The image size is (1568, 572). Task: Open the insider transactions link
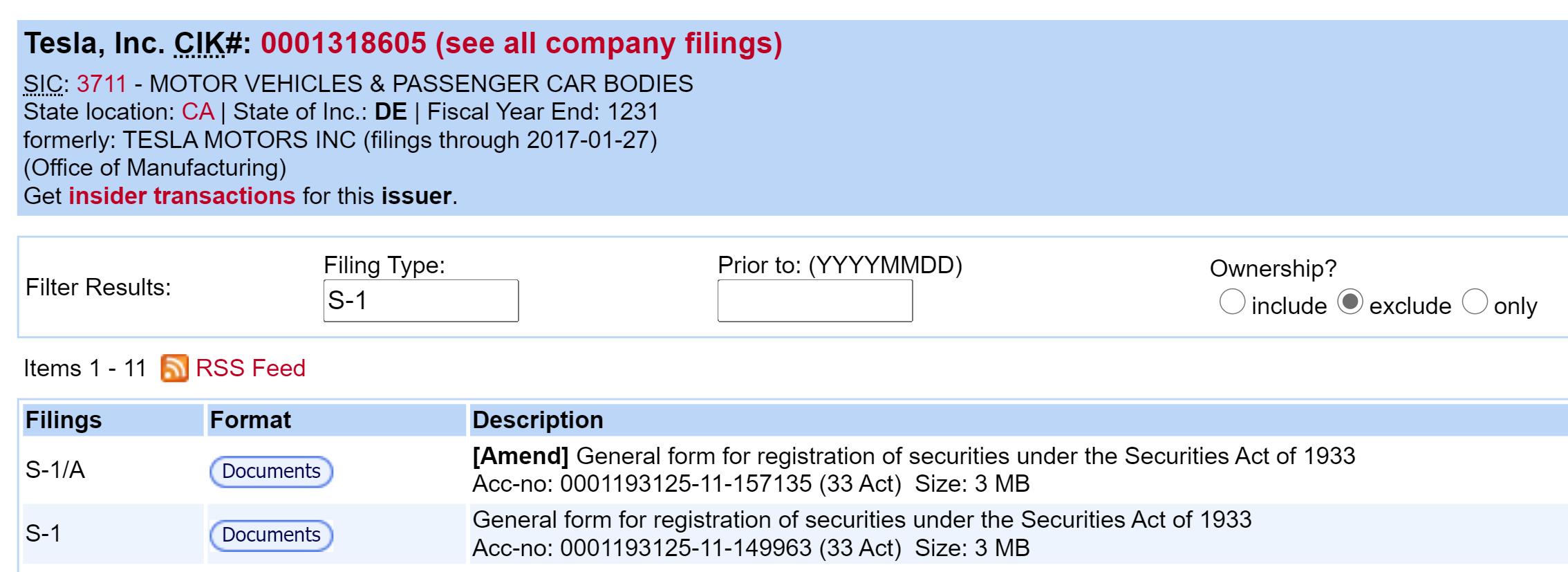(182, 196)
